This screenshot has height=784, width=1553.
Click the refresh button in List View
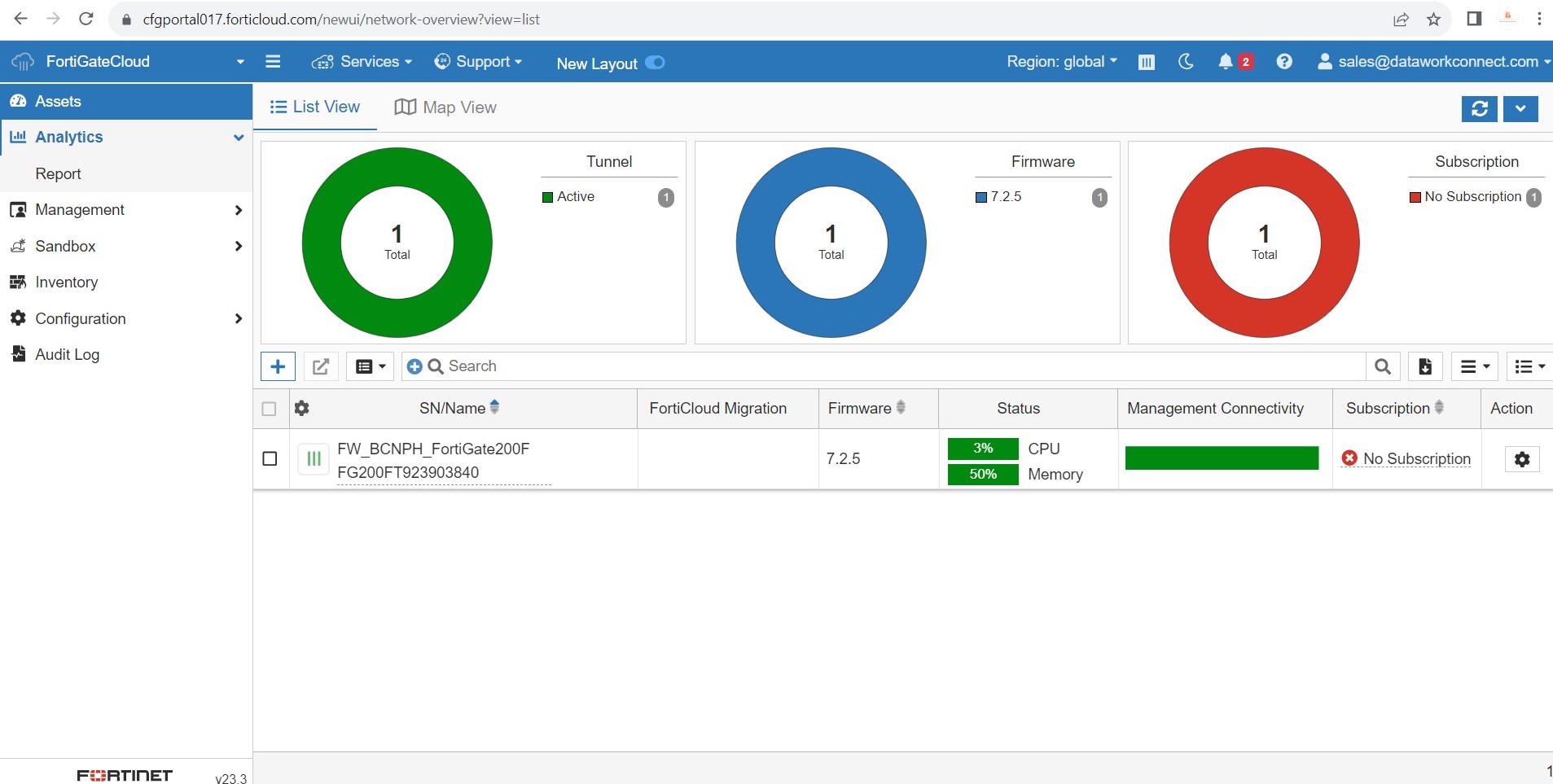[1479, 109]
